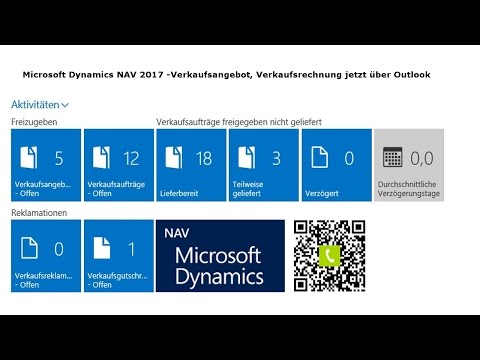Open Verkaufsreklam... - Offen tile label

pos(43,280)
